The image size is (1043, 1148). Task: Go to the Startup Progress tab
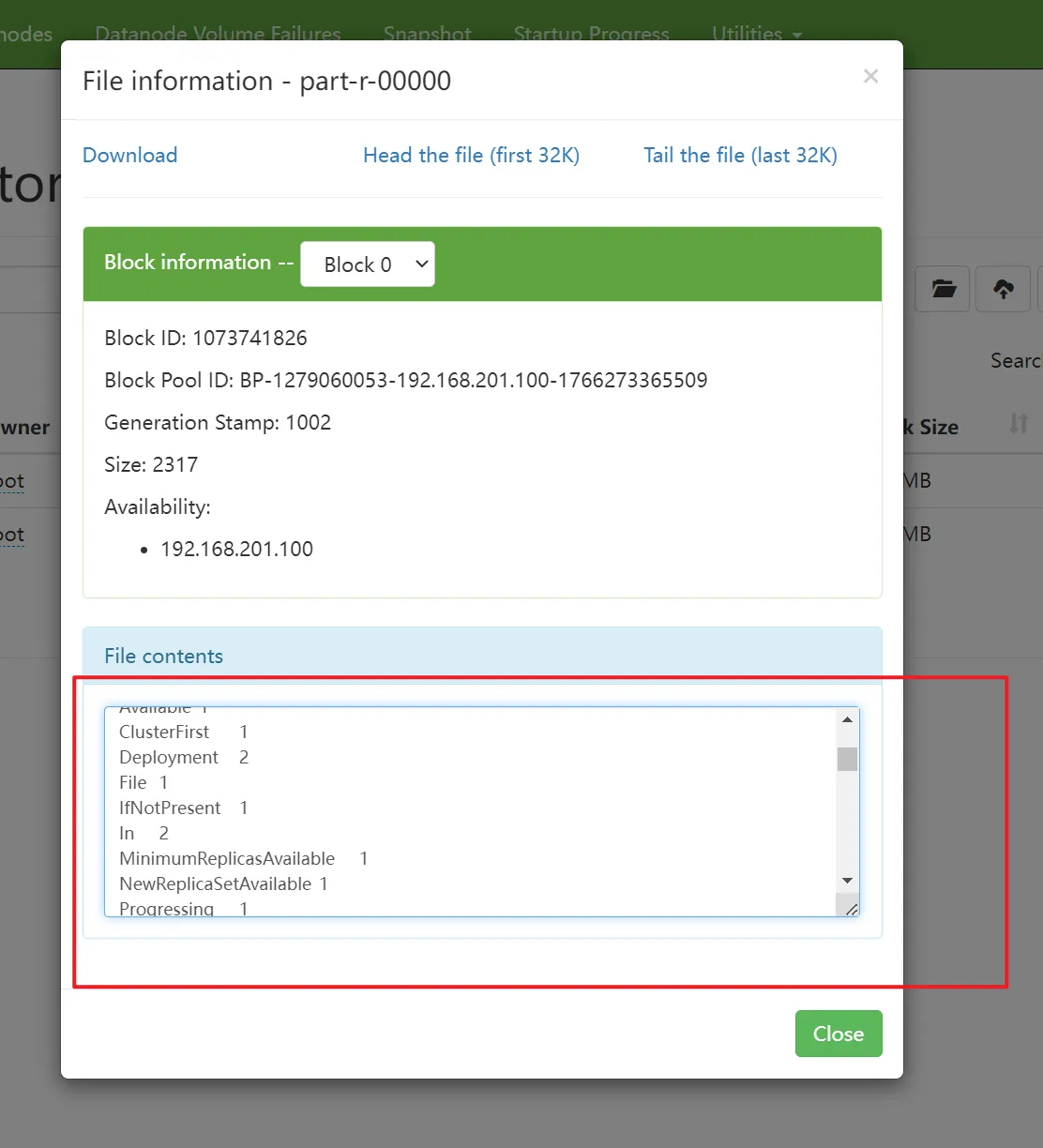click(591, 34)
